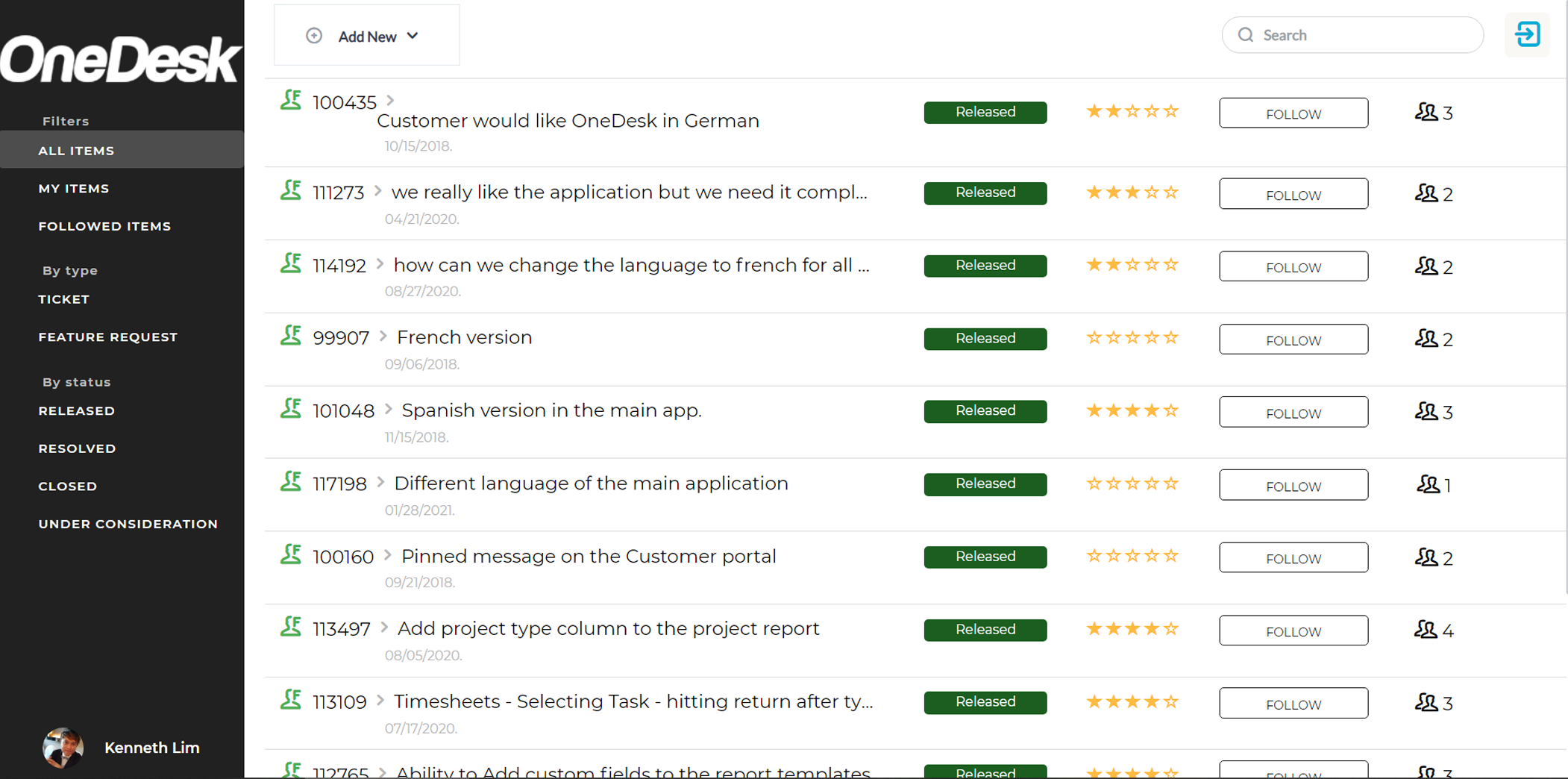Click feature request icon for item 101048
Image resolution: width=1568 pixels, height=779 pixels.
pos(291,408)
